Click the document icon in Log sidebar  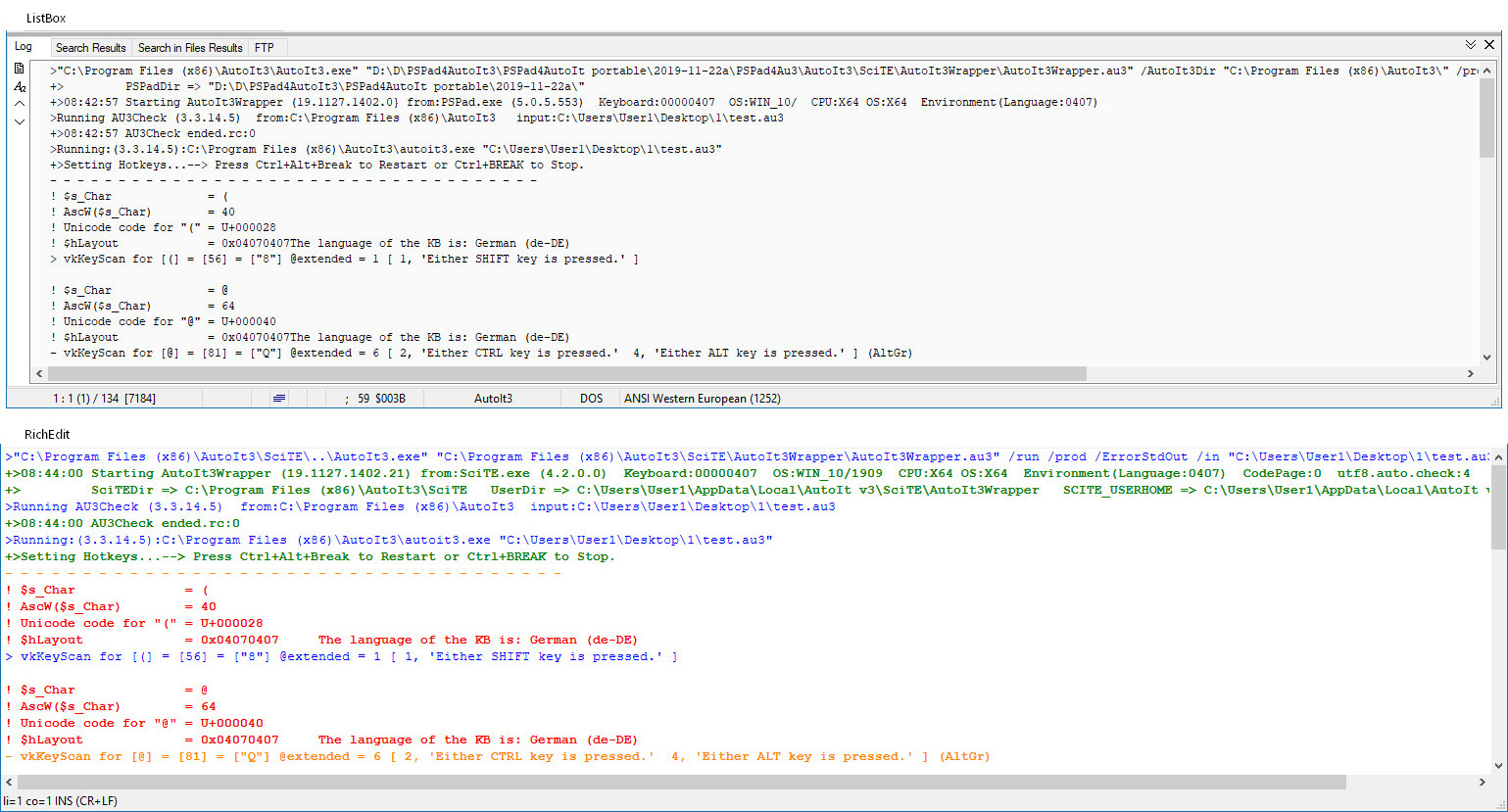19,69
